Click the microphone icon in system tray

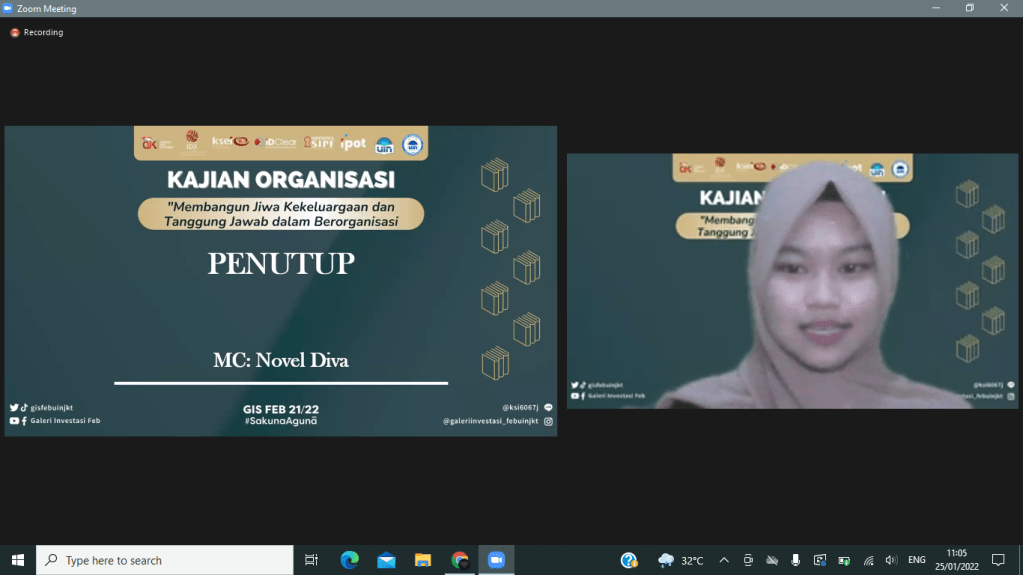click(x=796, y=560)
